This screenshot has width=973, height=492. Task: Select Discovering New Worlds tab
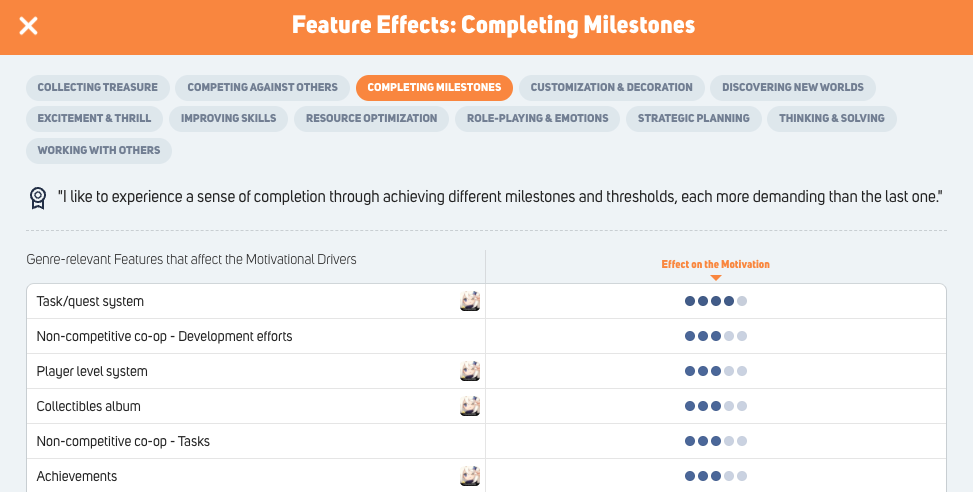pyautogui.click(x=792, y=87)
